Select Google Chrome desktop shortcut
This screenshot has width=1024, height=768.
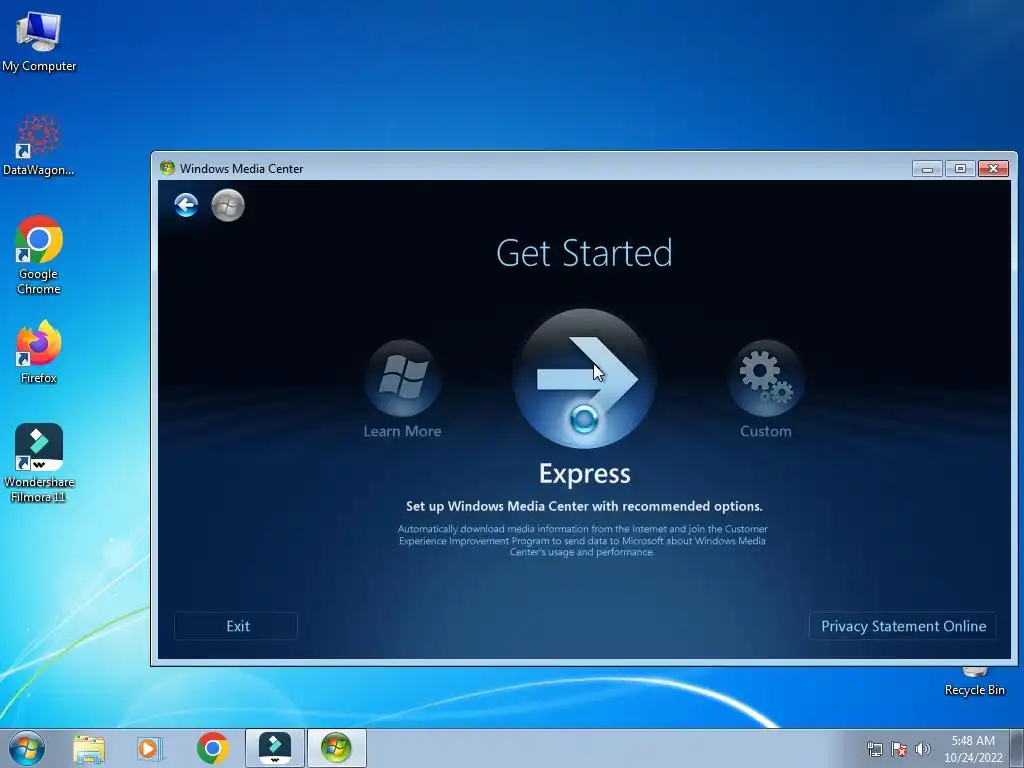click(x=39, y=255)
